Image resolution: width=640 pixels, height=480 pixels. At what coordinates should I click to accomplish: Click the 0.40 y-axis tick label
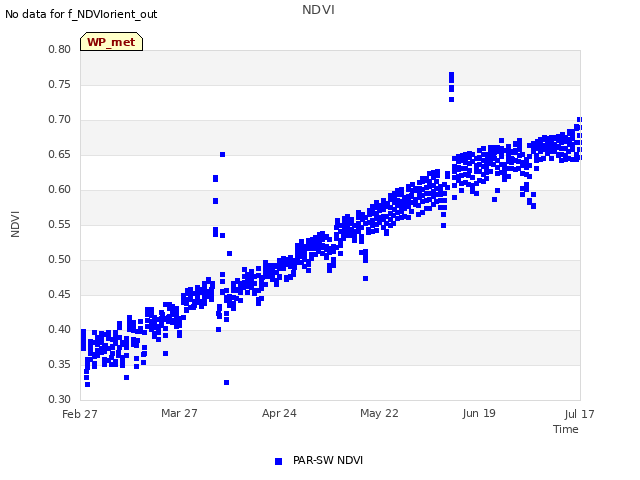60,329
